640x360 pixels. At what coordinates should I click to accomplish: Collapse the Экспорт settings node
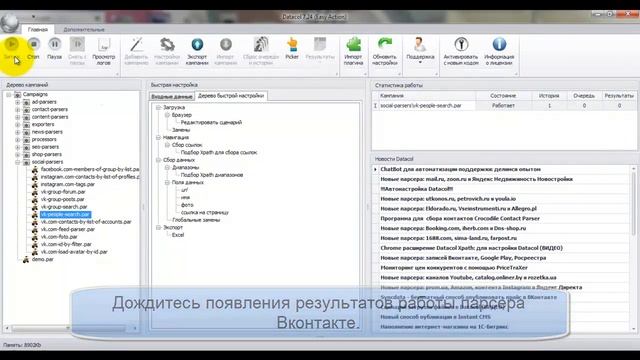click(158, 227)
